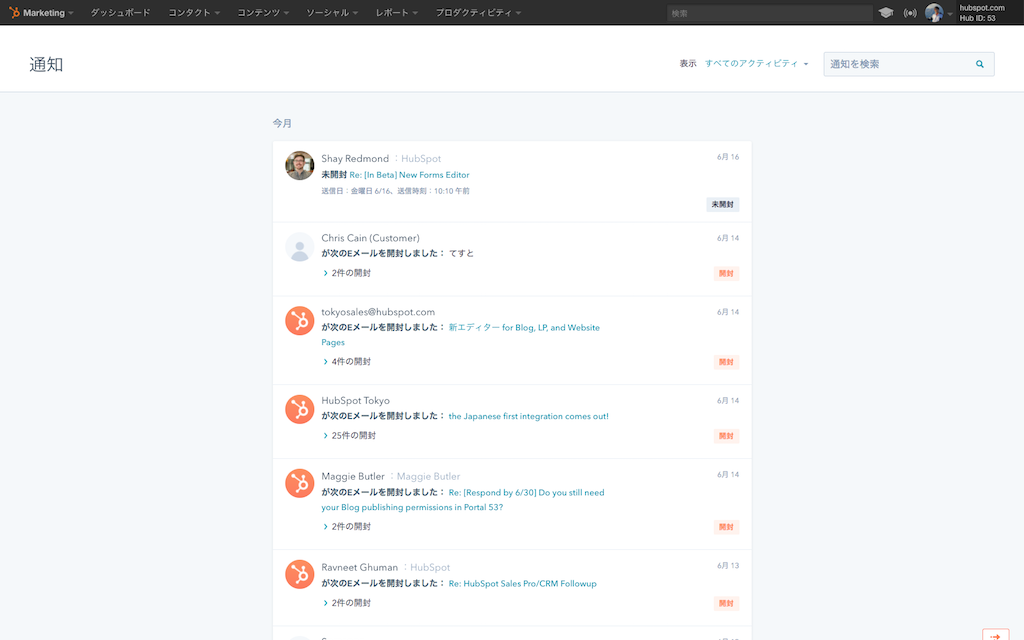Open the ダッシュボード menu item
Screen dimensions: 1024x640
120,12
